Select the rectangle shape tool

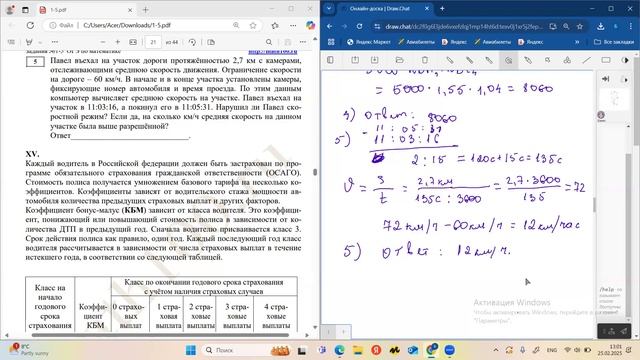tap(606, 60)
